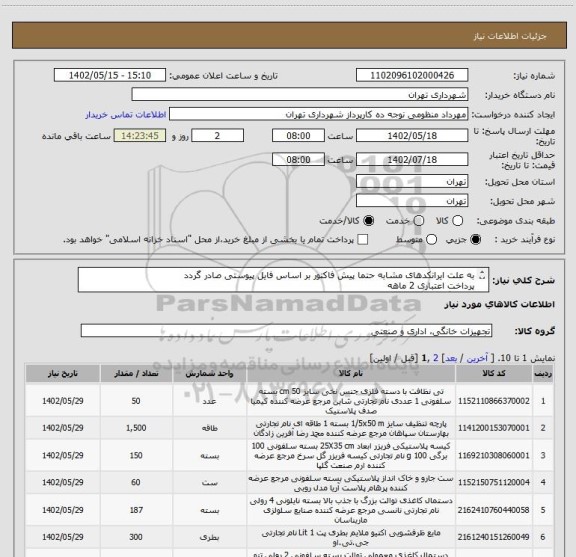Image resolution: width=576 pixels, height=557 pixels.
Task: Toggle the اسناد خزانه اسلامی payment checkbox
Action: (363, 240)
